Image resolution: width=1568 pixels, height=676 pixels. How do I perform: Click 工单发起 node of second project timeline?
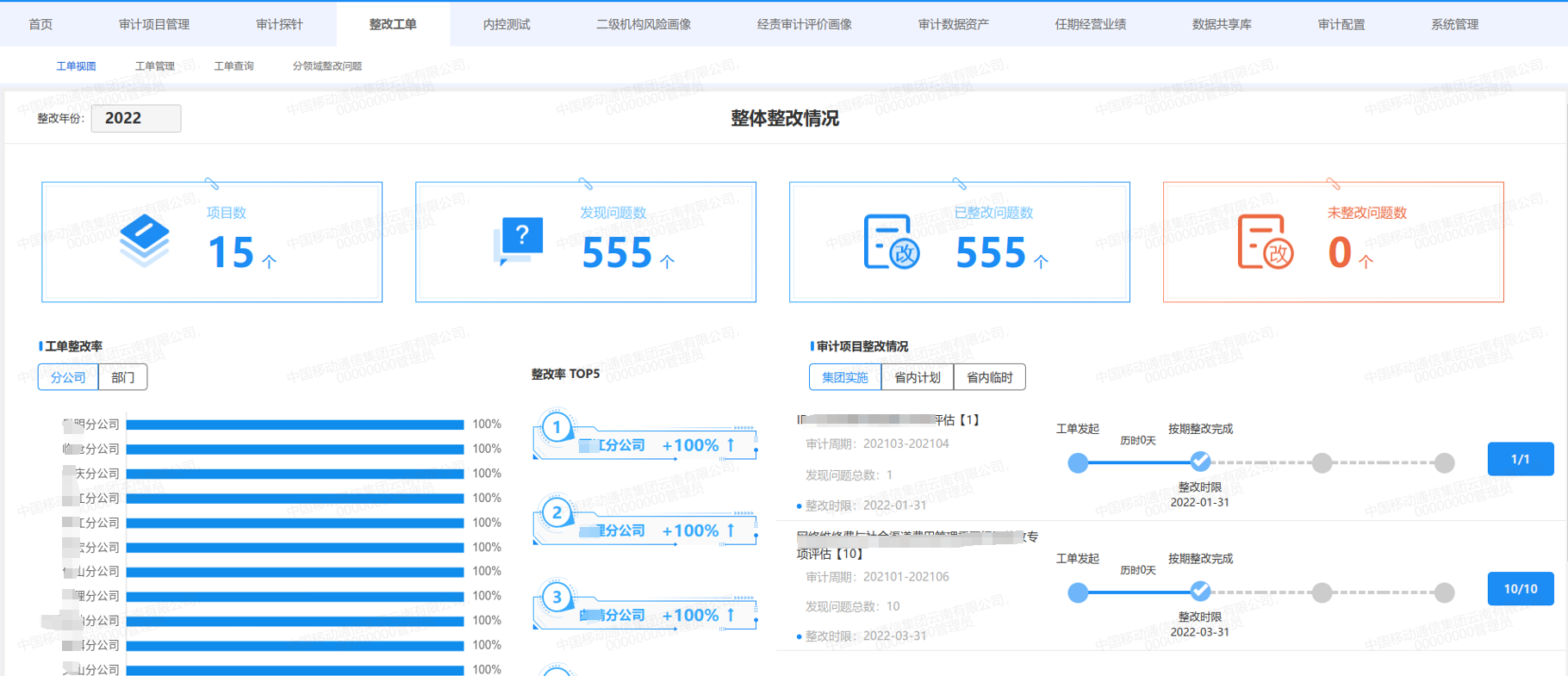[x=1078, y=592]
